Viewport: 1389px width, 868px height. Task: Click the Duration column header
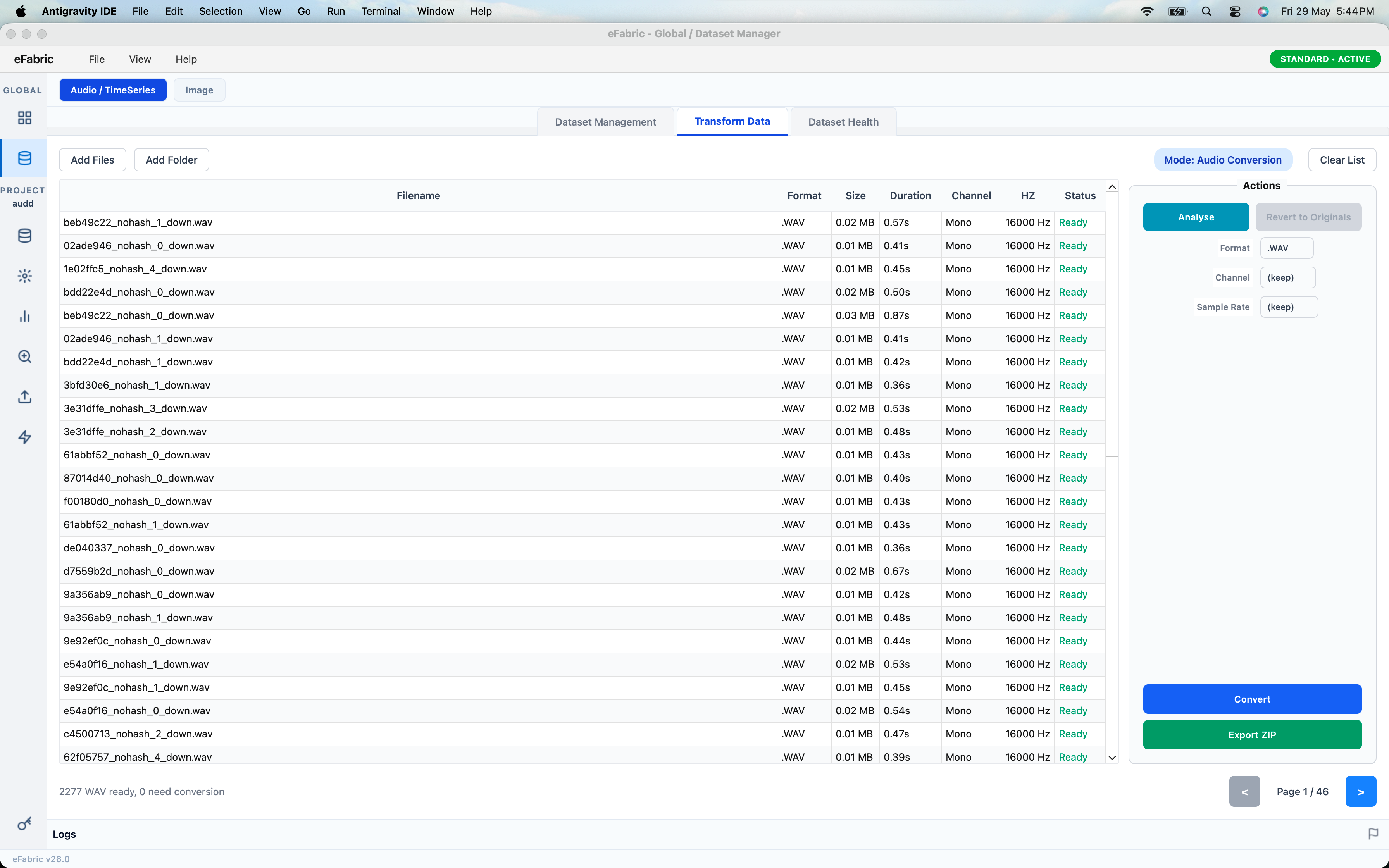click(x=910, y=195)
